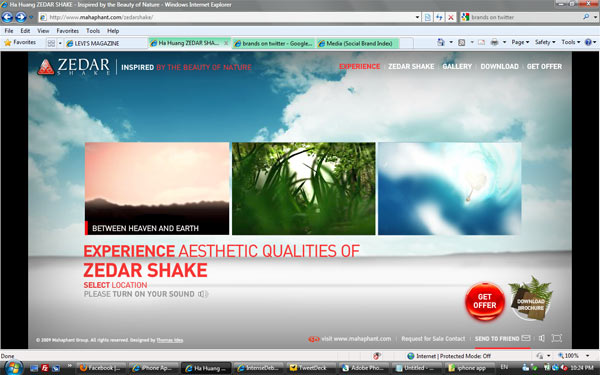Viewport: 600px width, 375px height.
Task: Expand the address bar history dropdown
Action: coord(417,17)
